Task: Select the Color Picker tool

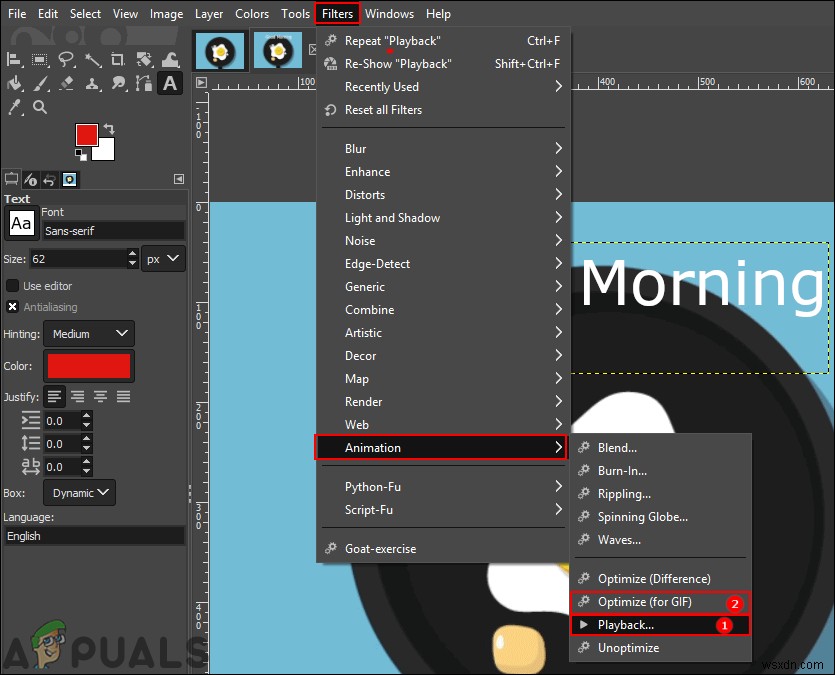Action: (x=14, y=107)
